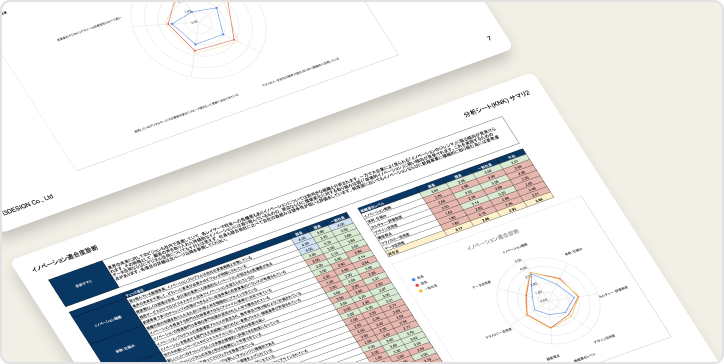The width and height of the screenshot is (724, 364).
Task: Click the yellow legend dot in radar chart
Action: pos(421,291)
